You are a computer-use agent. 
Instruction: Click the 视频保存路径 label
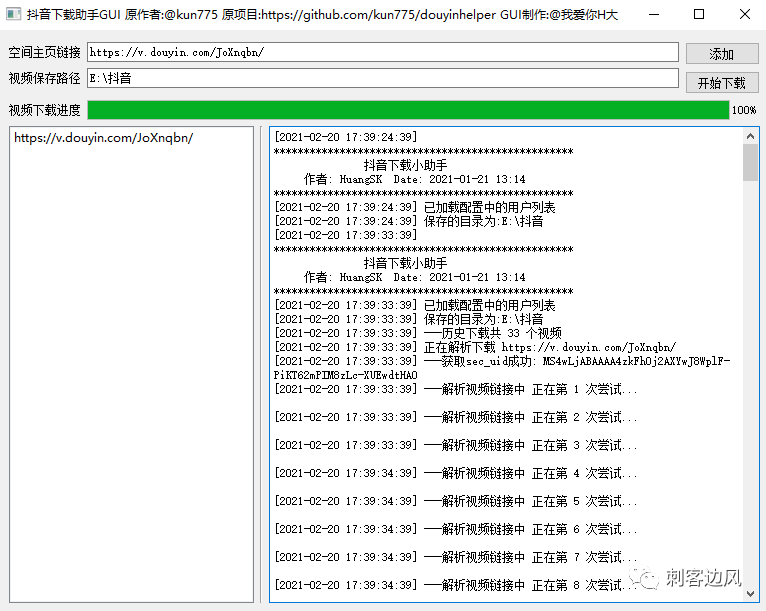tap(44, 78)
